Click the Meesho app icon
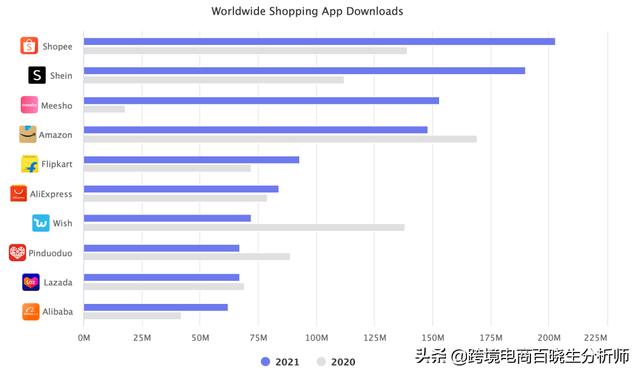 [29, 105]
